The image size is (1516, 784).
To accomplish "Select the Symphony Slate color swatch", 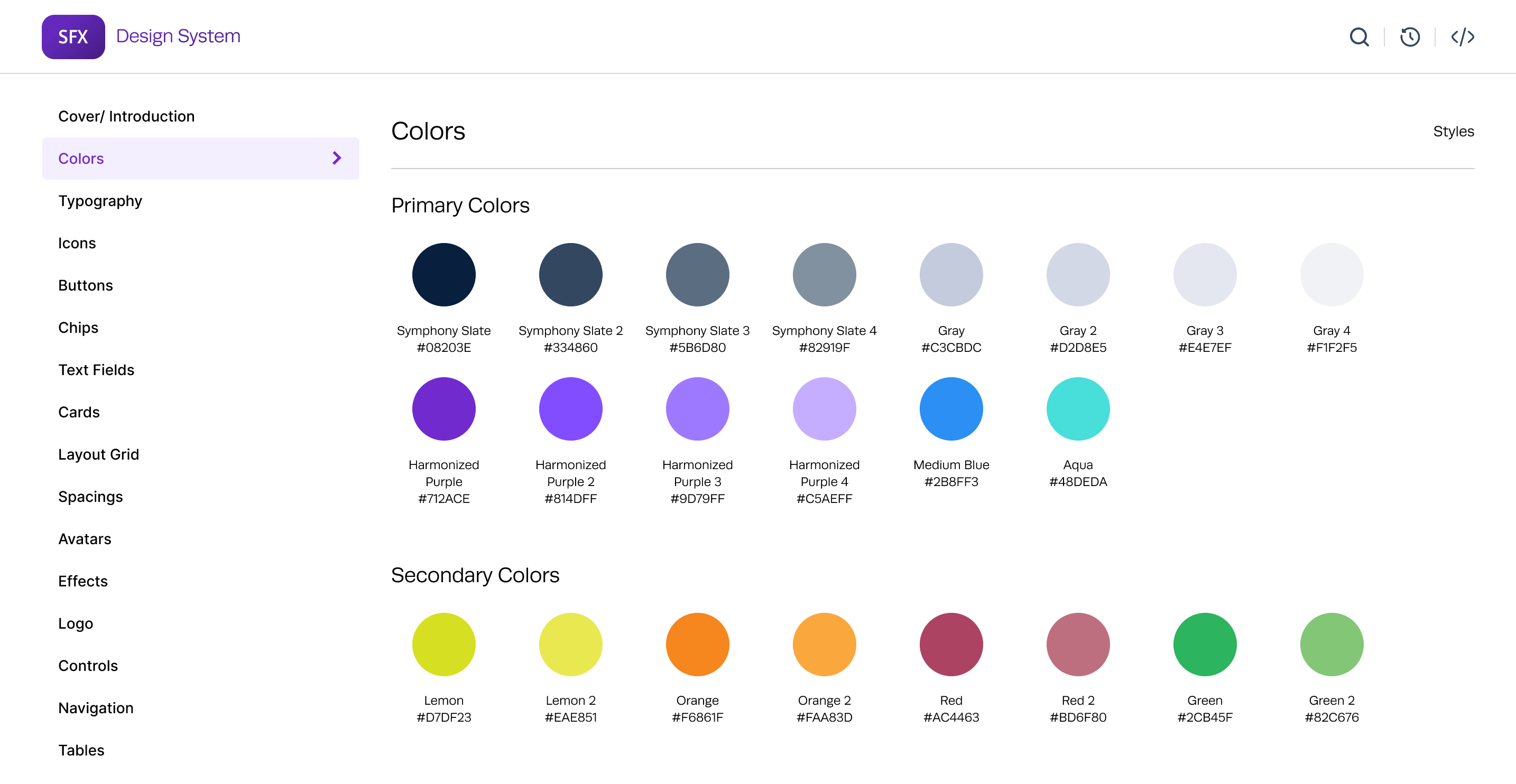I will pos(443,275).
